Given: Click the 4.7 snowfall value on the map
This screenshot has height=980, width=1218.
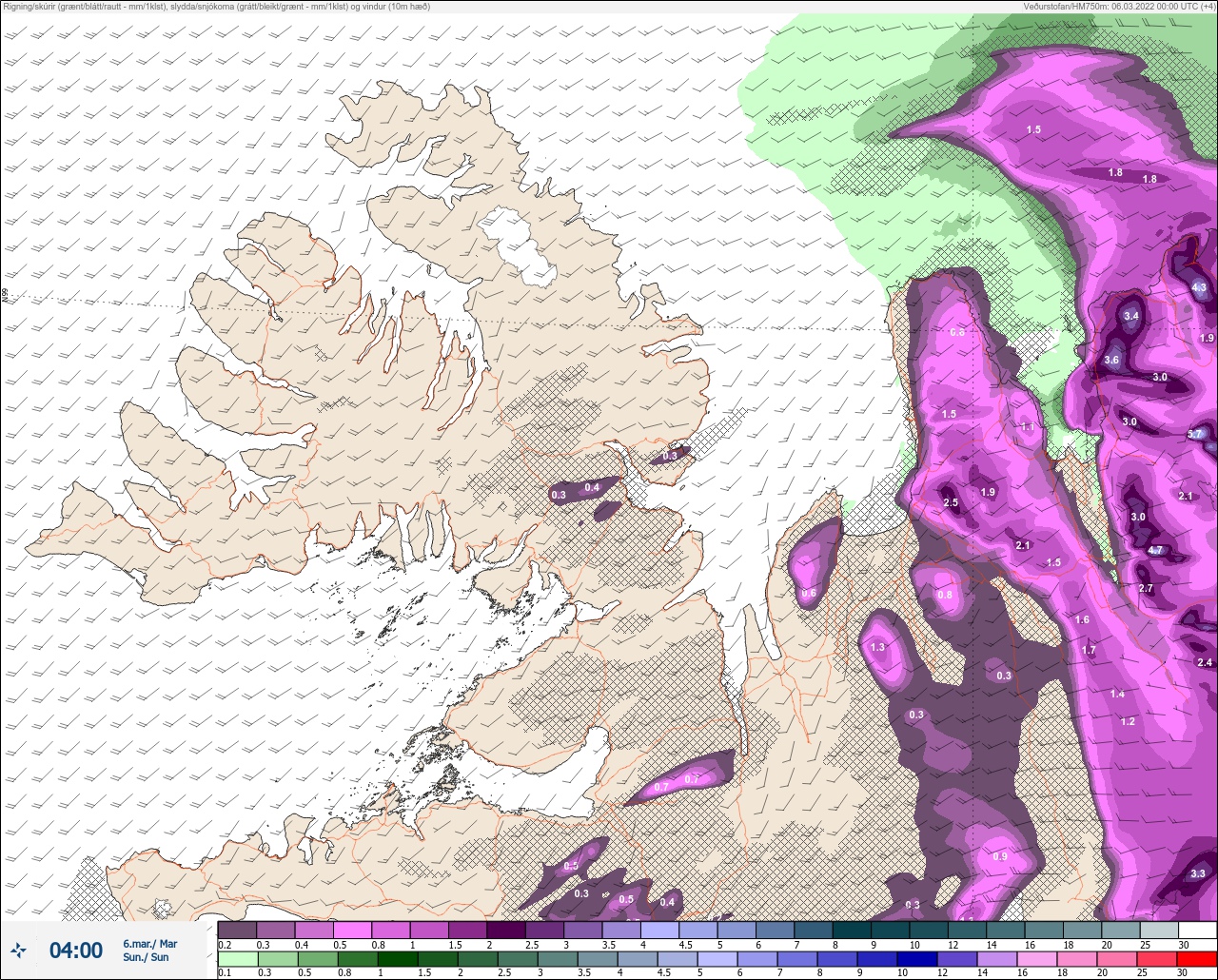Looking at the screenshot, I should (1155, 550).
